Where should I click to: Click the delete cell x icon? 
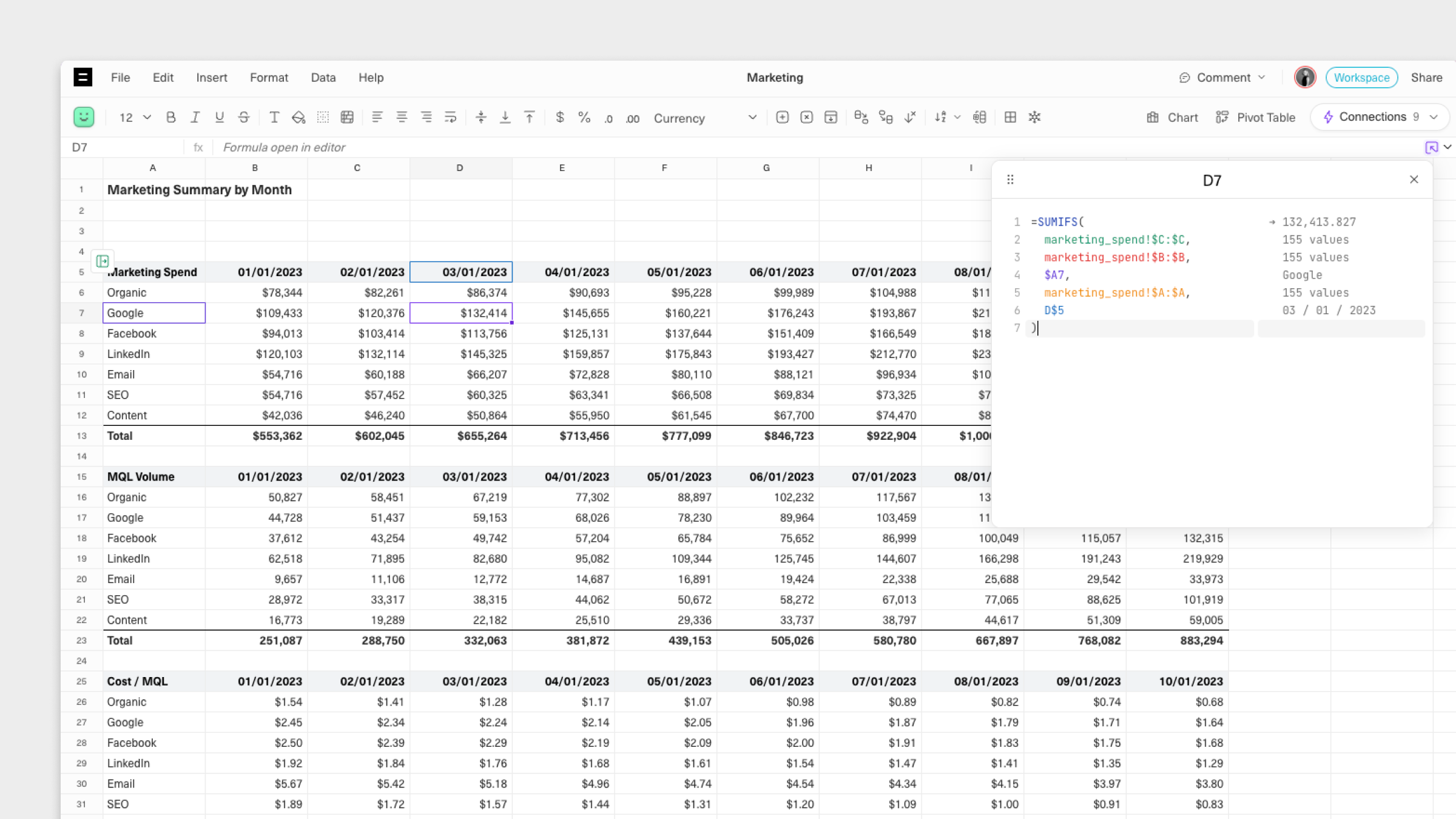(x=807, y=117)
